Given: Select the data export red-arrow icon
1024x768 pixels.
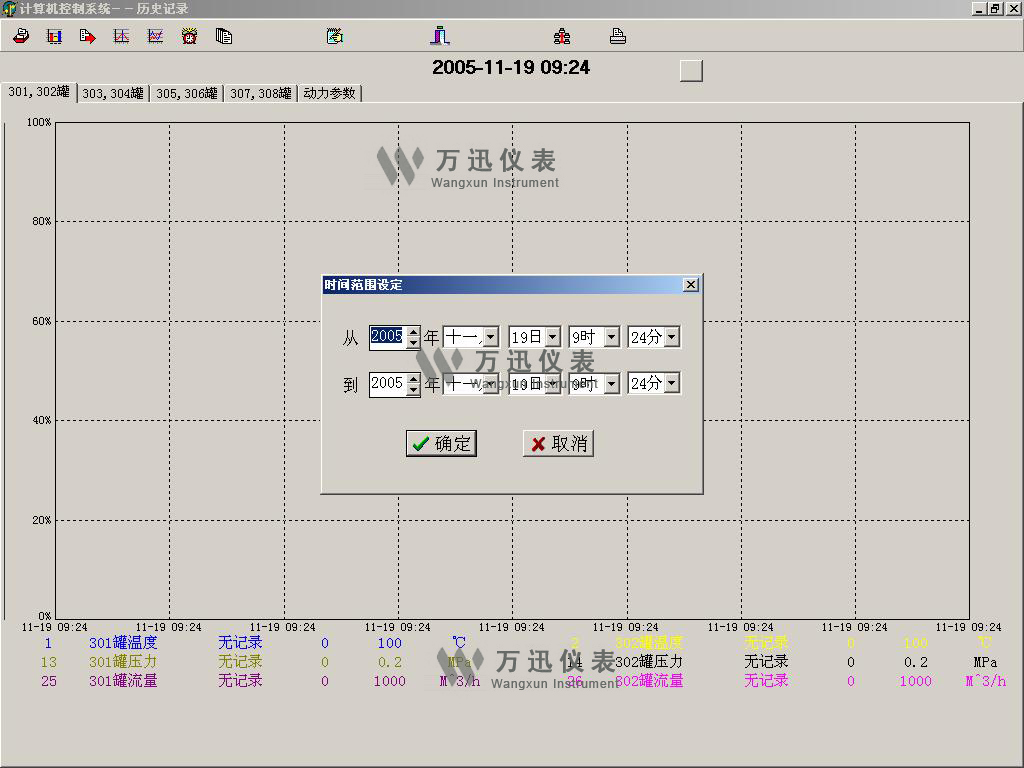Looking at the screenshot, I should coord(85,36).
